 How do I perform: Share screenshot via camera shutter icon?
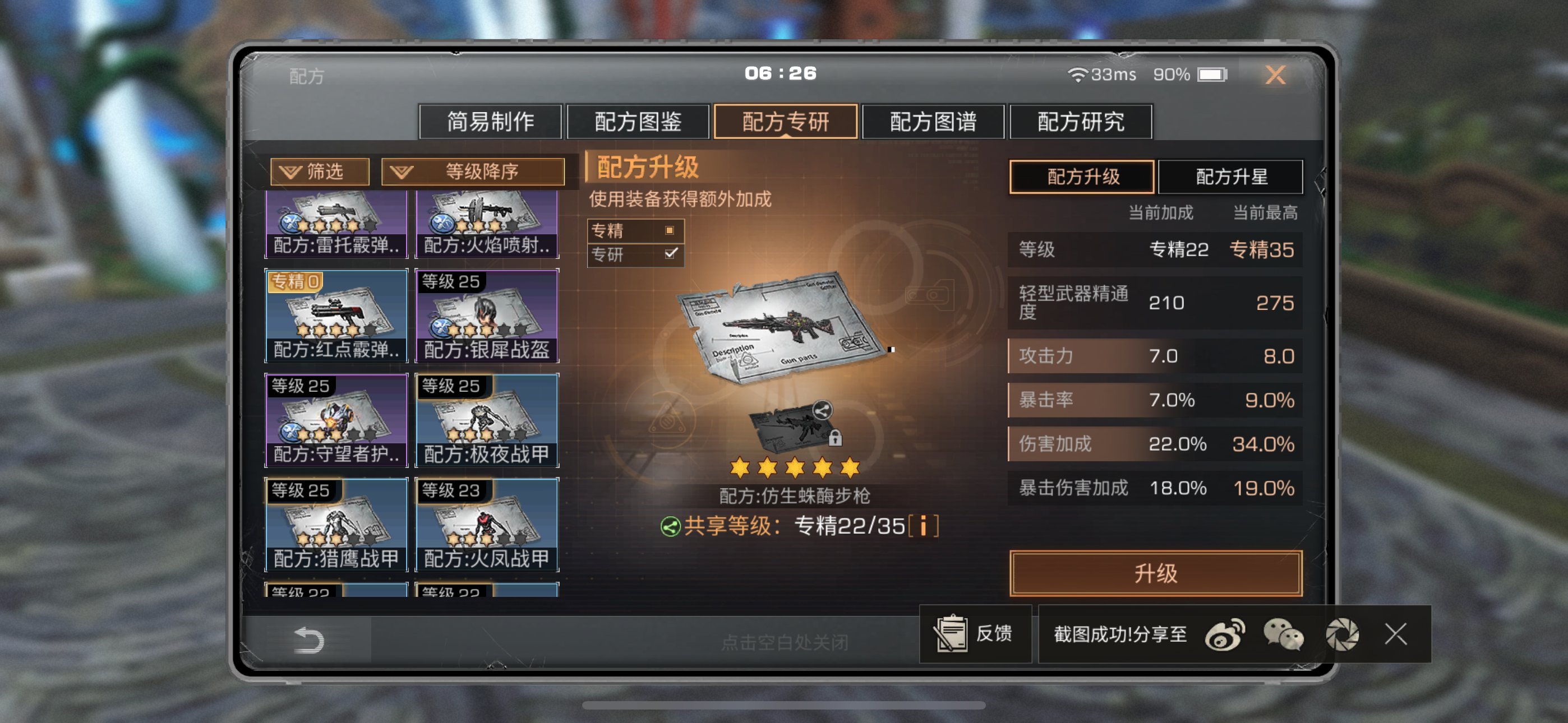[1342, 635]
